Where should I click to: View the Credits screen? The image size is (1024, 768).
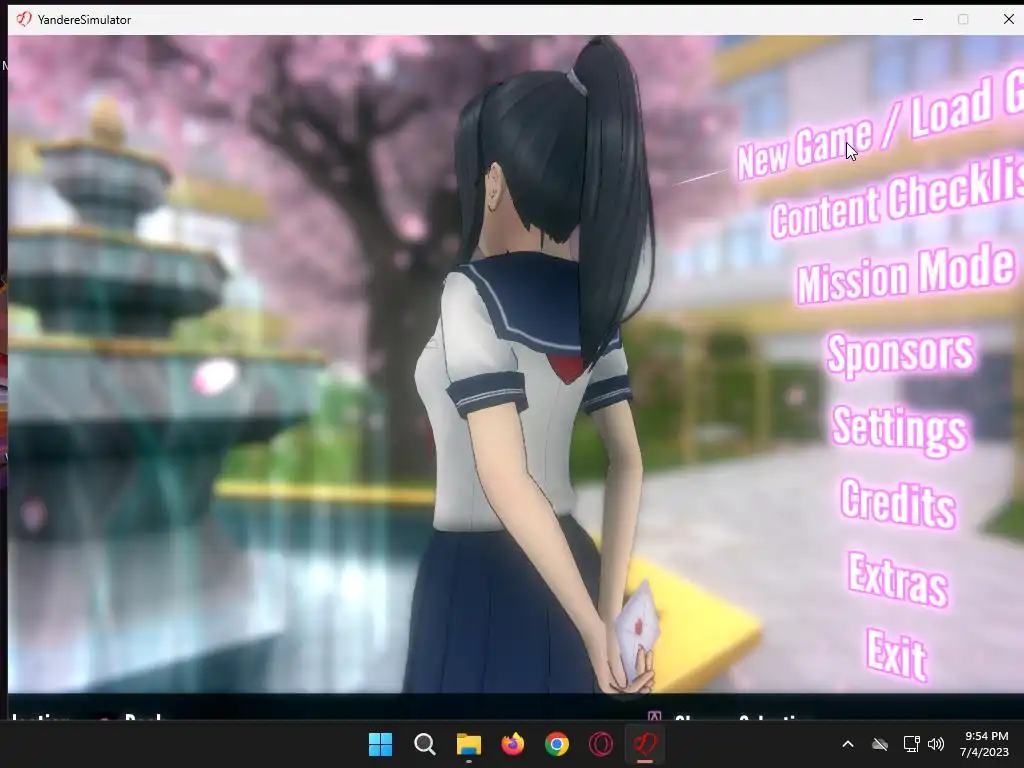898,502
